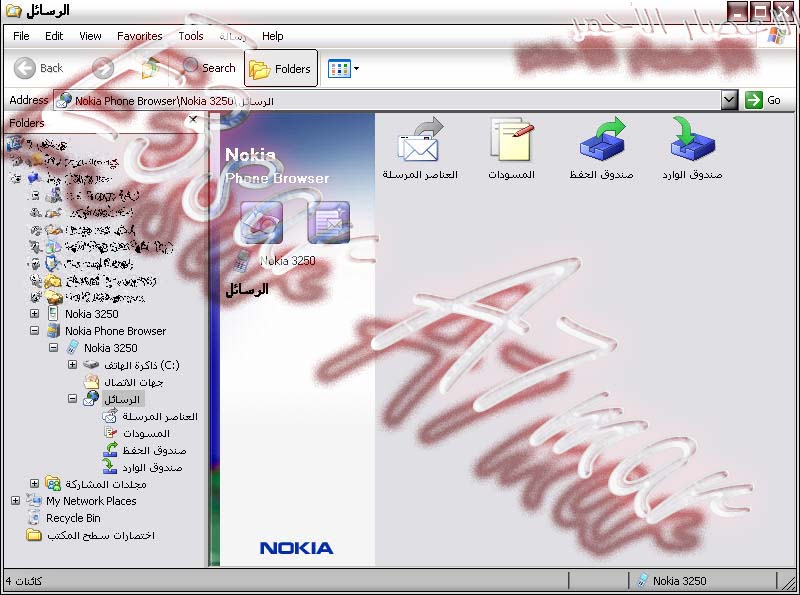Click the Go button

coord(763,100)
